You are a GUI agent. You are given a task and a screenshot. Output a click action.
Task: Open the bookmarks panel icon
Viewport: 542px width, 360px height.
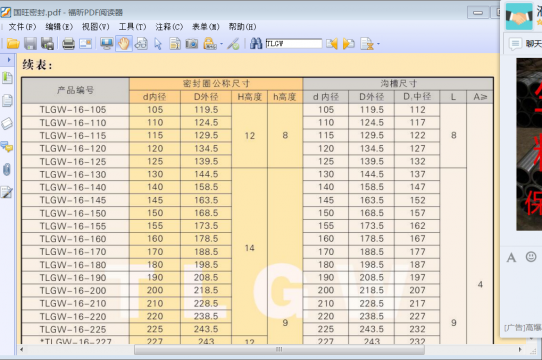(7, 77)
